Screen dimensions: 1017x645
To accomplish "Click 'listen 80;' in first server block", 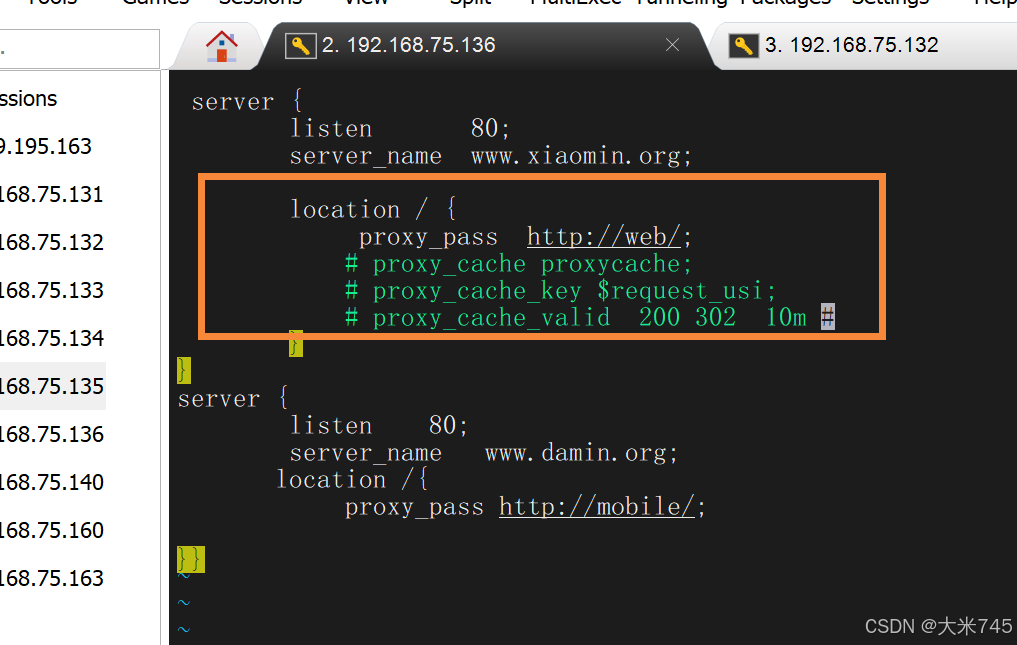I will point(400,128).
